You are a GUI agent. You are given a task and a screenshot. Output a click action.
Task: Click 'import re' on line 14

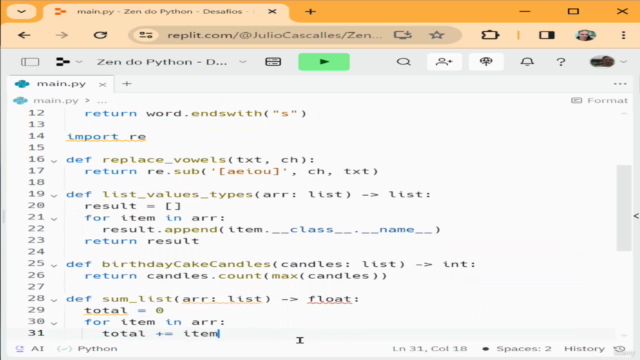(106, 137)
